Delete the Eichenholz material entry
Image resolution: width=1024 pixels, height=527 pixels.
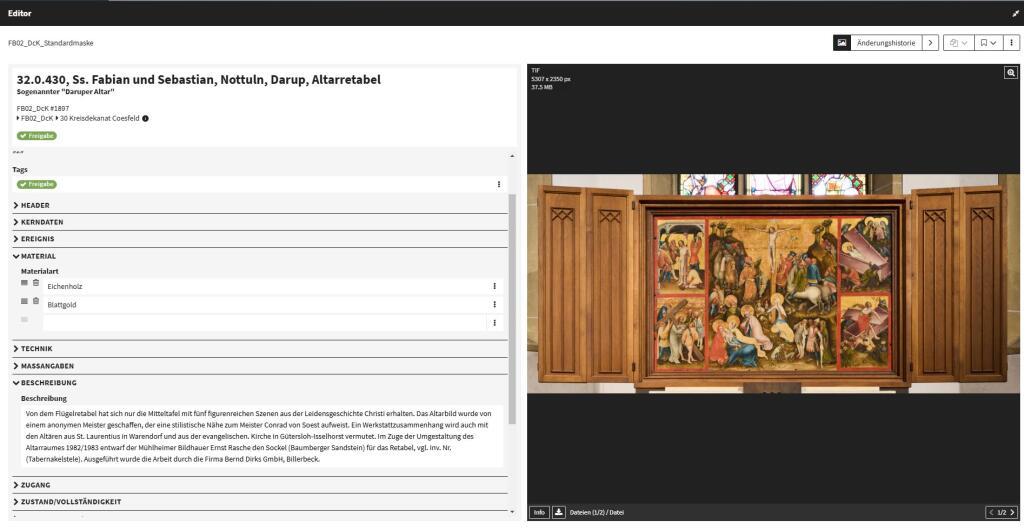pyautogui.click(x=36, y=283)
